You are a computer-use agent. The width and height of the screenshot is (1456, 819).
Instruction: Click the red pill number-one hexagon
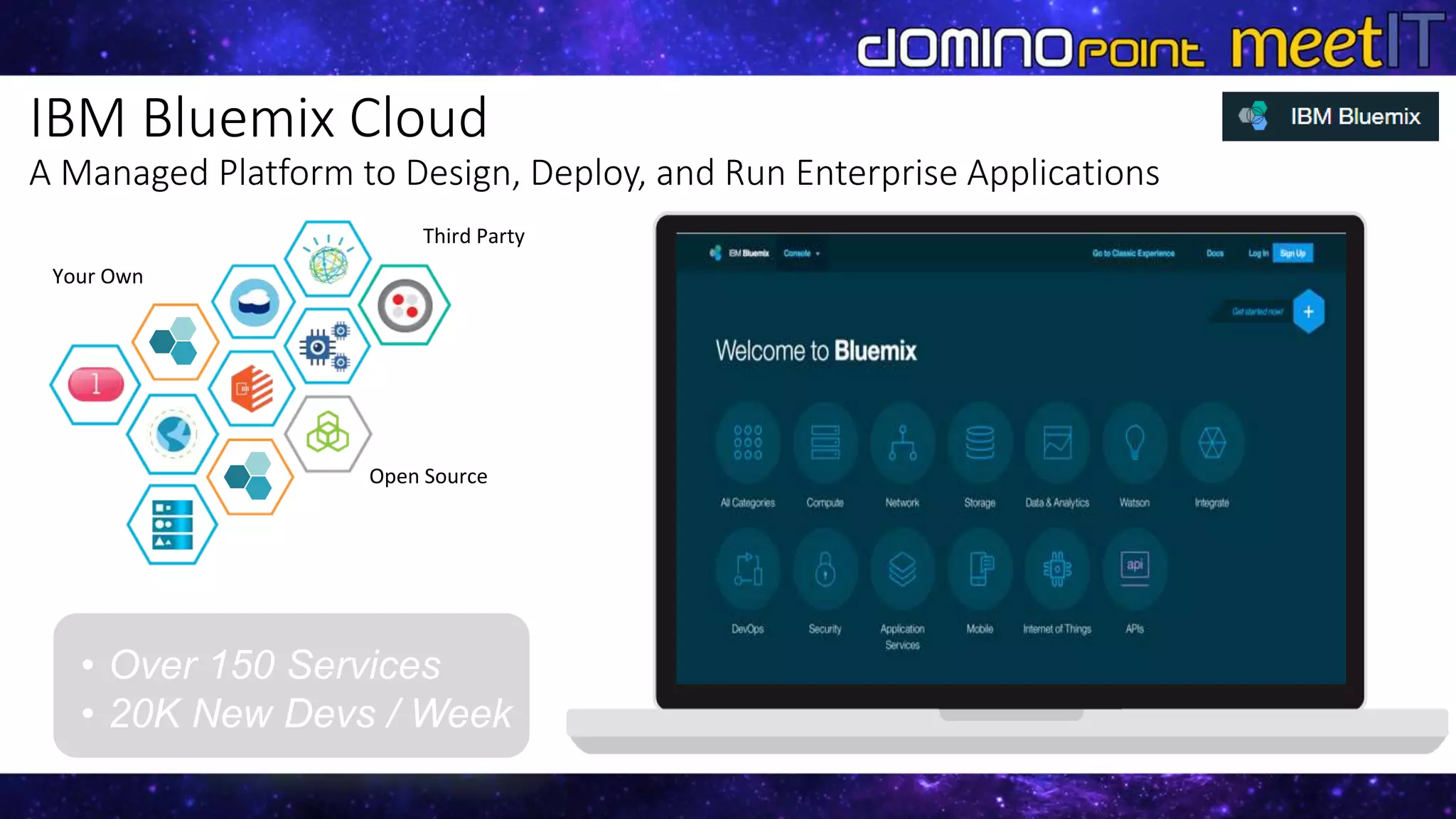click(95, 385)
